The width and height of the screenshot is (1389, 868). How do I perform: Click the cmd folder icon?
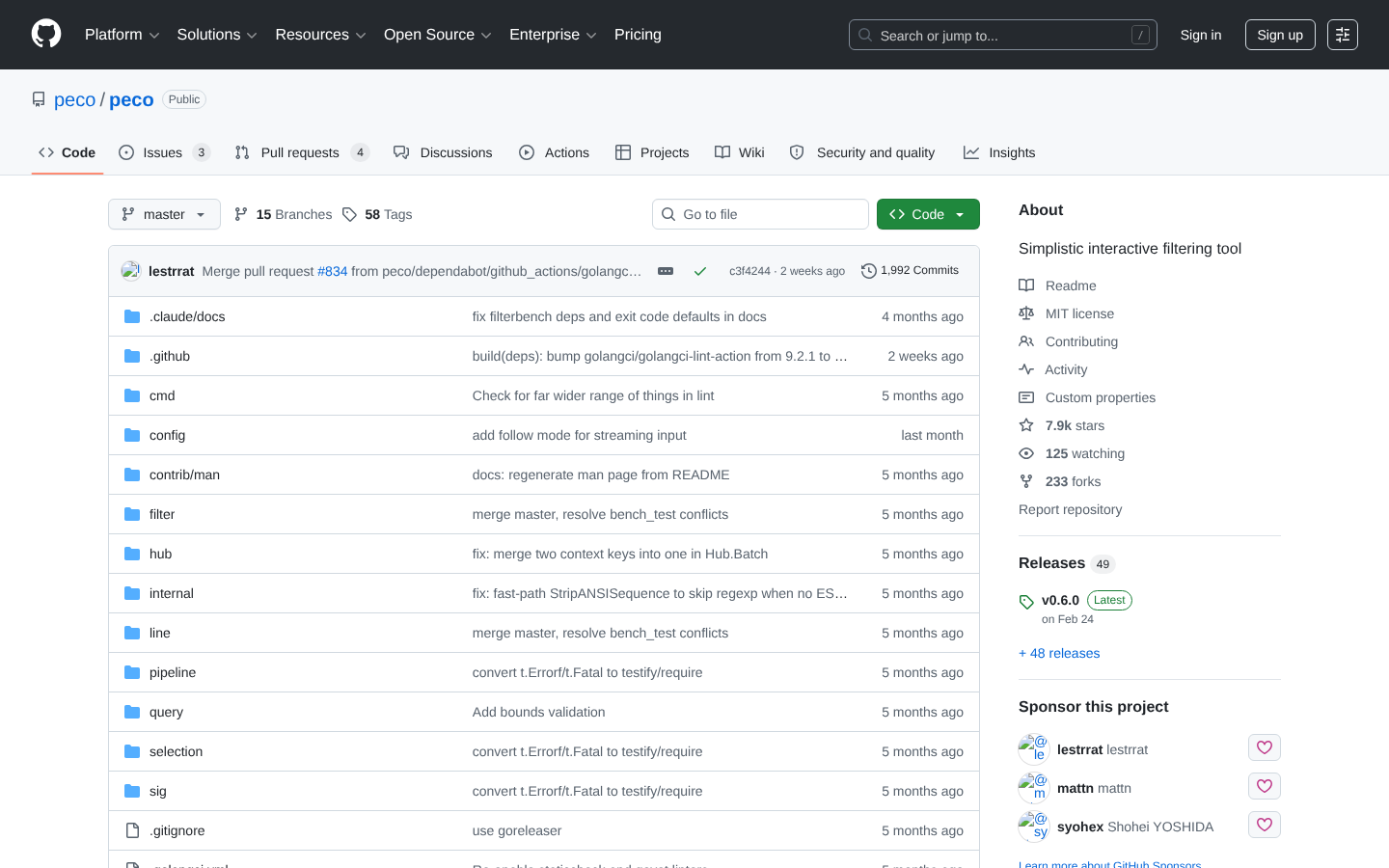(132, 395)
